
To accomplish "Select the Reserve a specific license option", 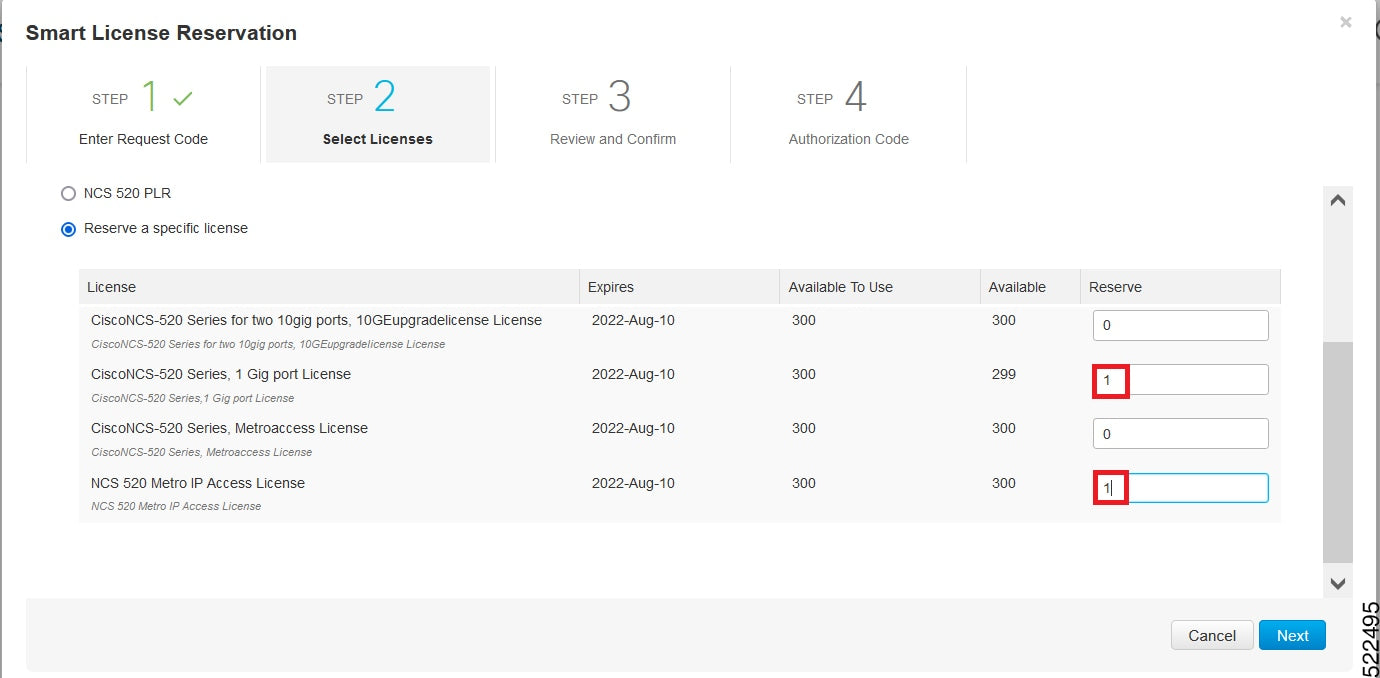I will pos(69,229).
